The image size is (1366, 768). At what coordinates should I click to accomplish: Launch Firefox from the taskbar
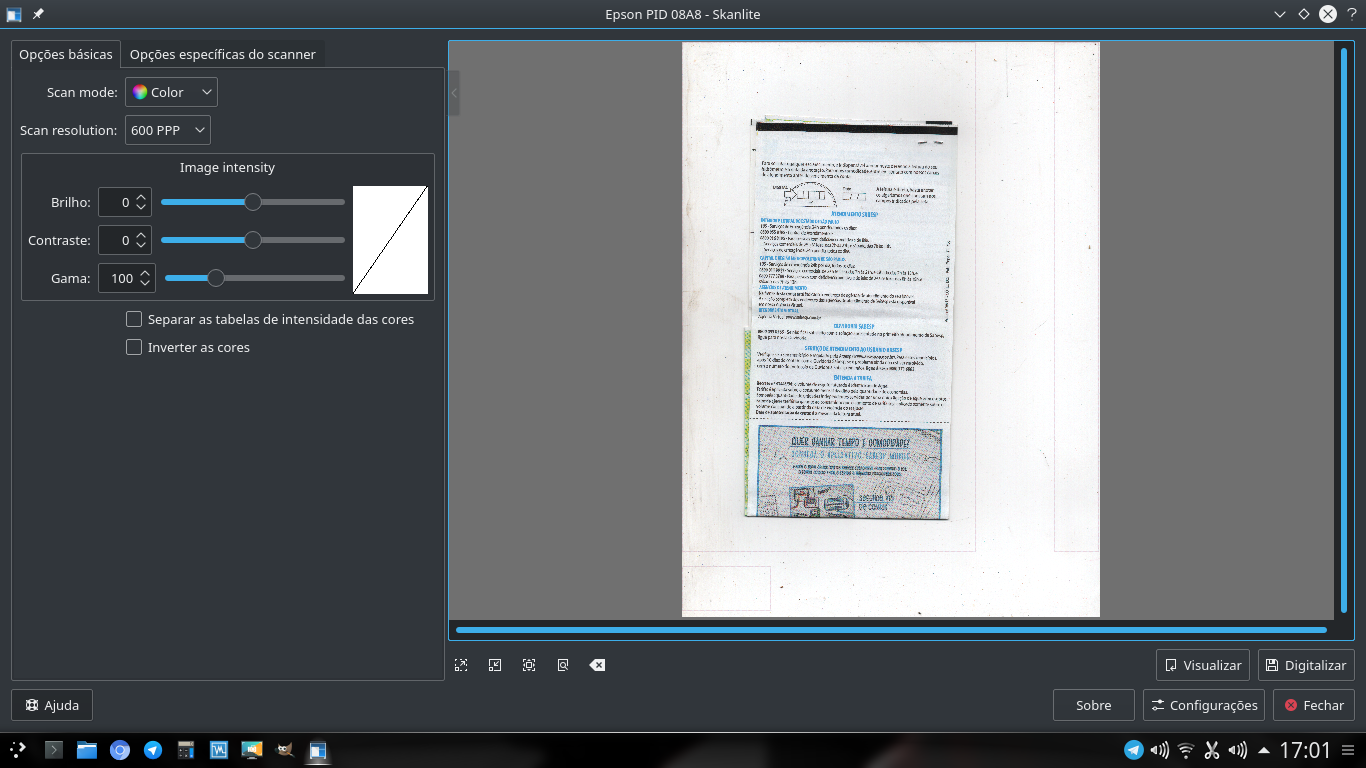[x=119, y=748]
